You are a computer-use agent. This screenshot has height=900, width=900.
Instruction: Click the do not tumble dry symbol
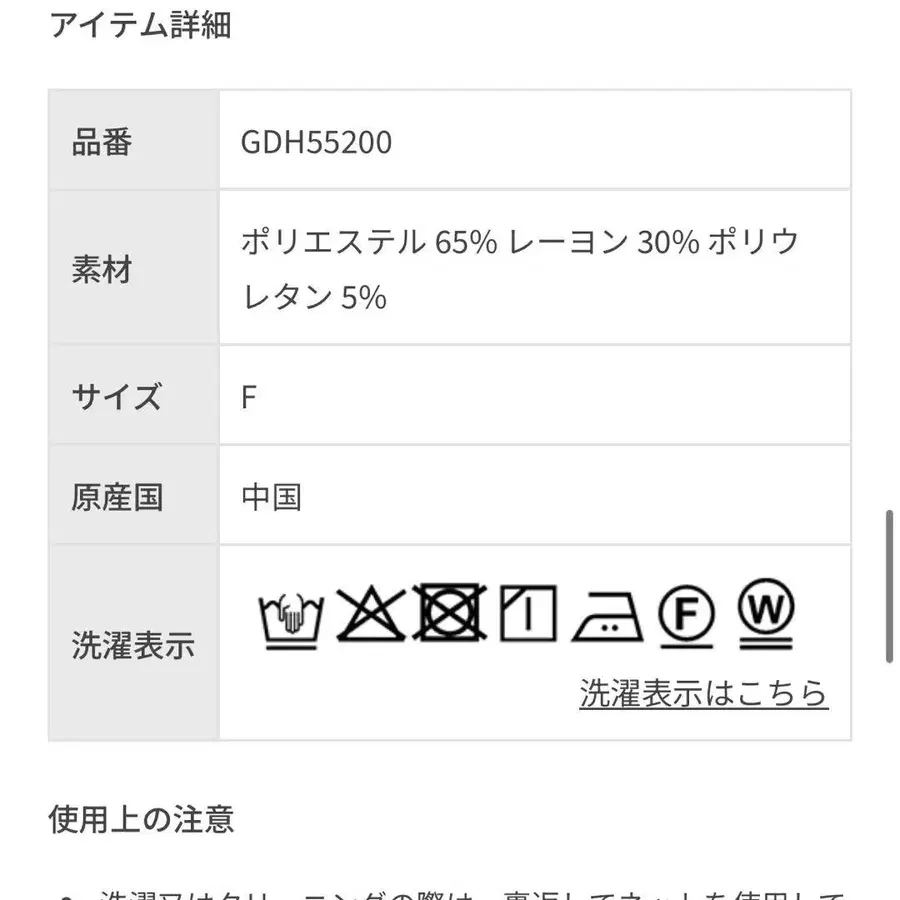pos(447,613)
